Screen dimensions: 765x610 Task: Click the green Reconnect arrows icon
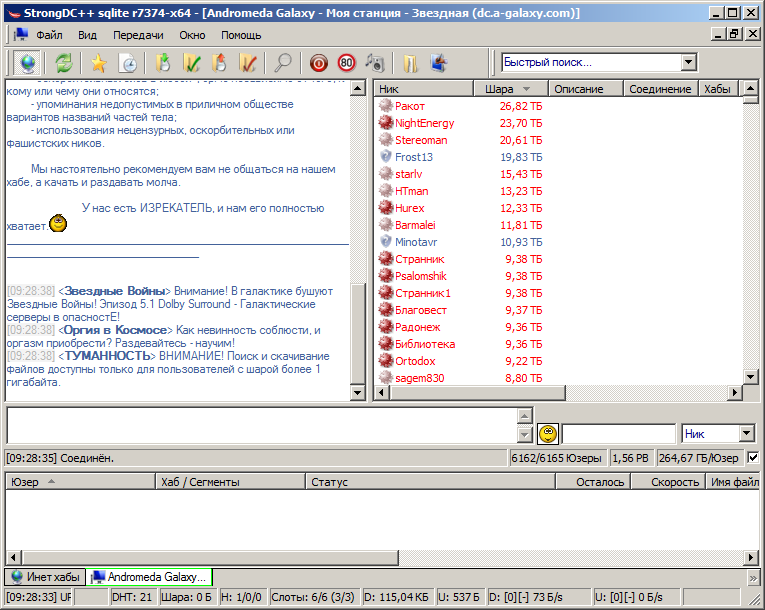64,63
